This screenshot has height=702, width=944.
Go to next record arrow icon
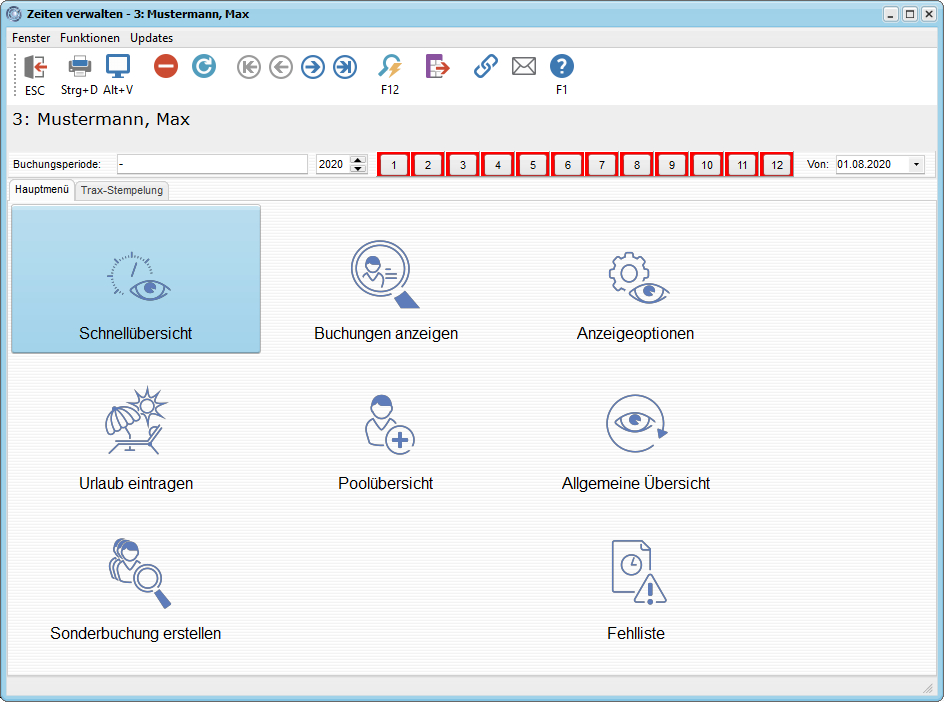click(x=313, y=67)
